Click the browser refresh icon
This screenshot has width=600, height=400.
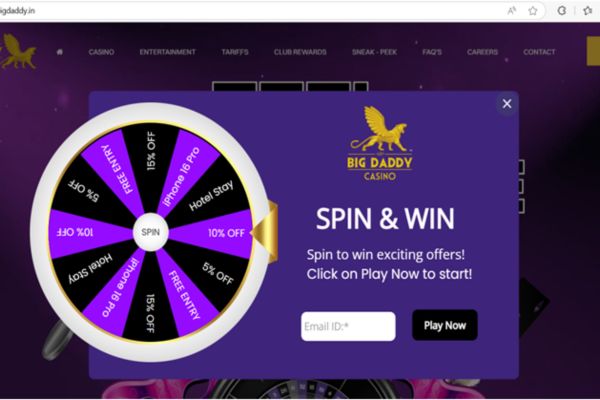tap(561, 10)
